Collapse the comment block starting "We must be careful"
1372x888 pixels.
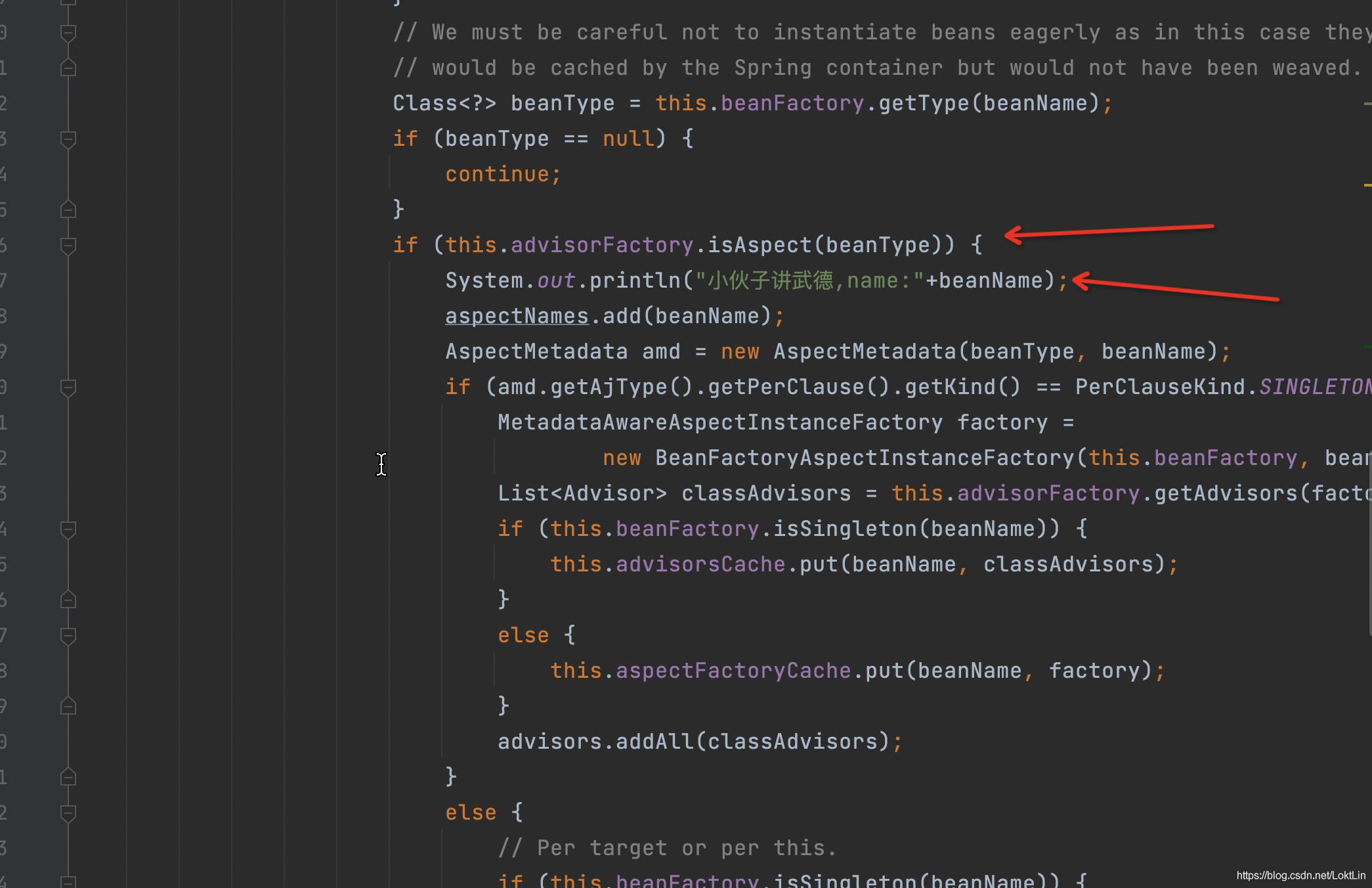point(68,32)
